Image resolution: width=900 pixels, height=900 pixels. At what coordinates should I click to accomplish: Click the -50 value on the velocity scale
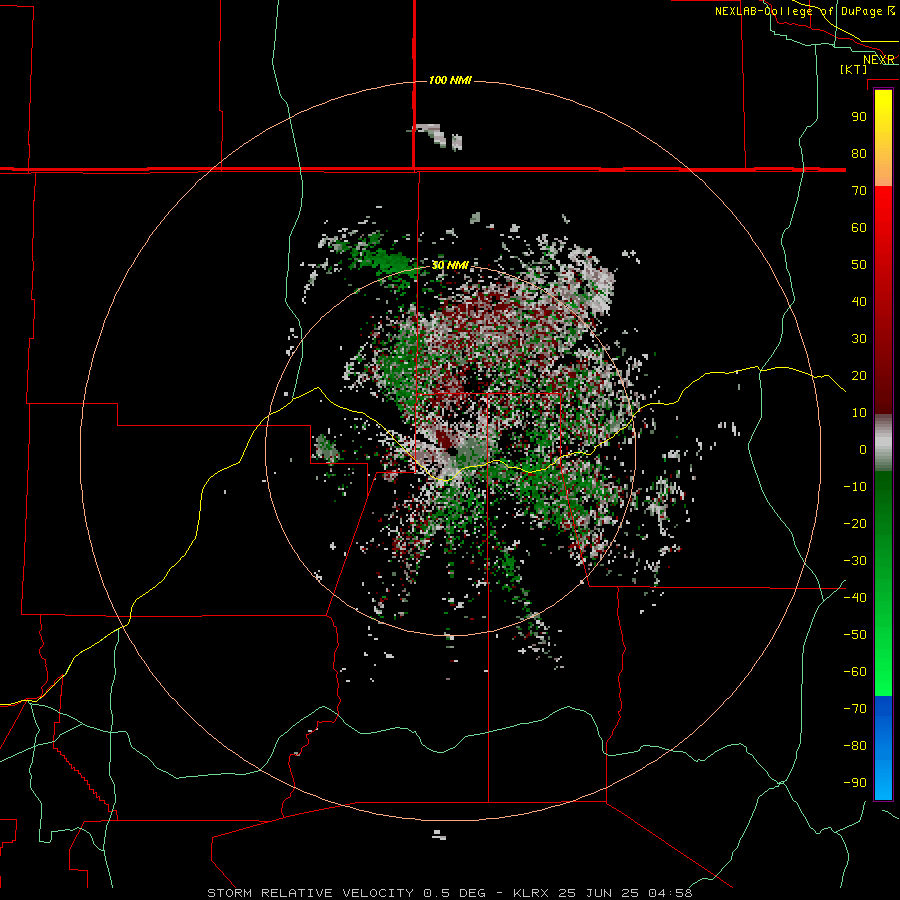coord(855,635)
